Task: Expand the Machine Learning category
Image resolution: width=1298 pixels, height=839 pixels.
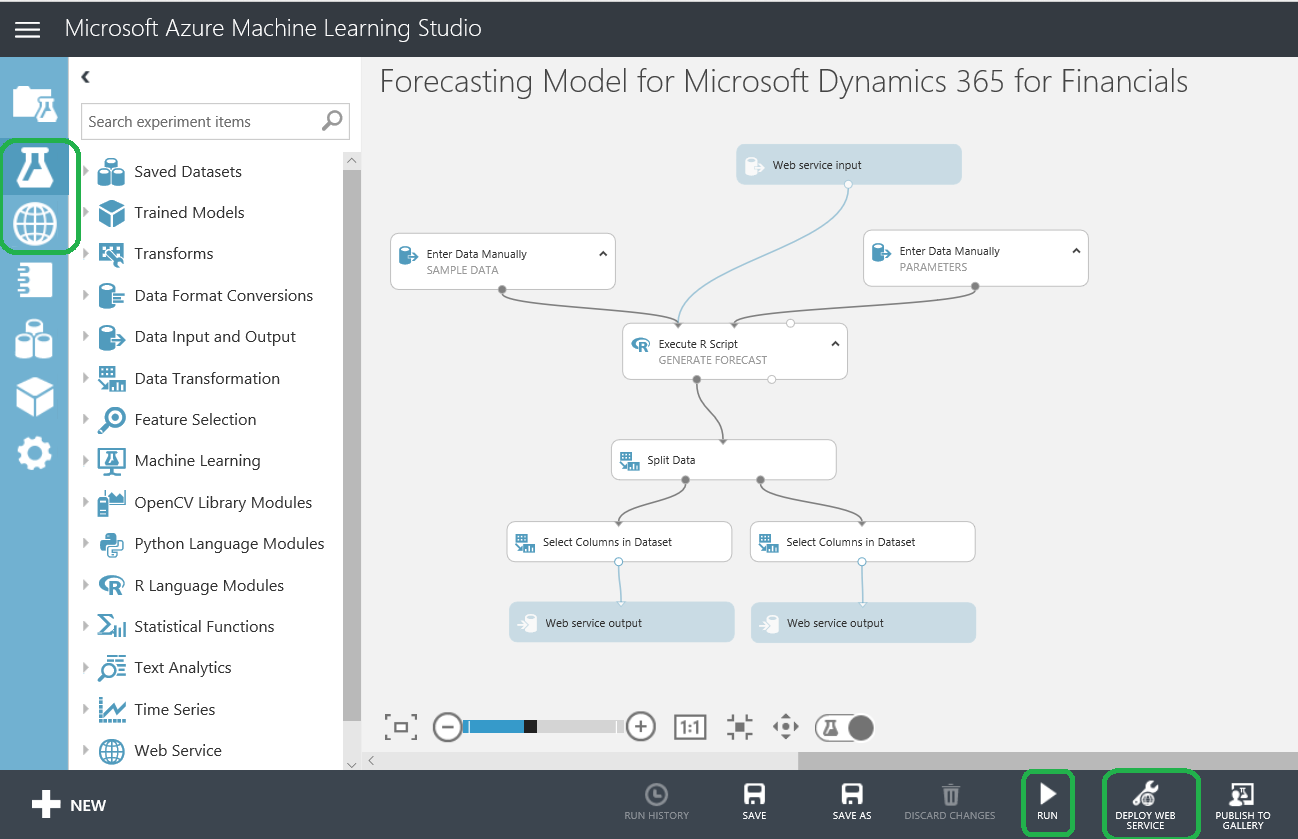Action: (86, 461)
